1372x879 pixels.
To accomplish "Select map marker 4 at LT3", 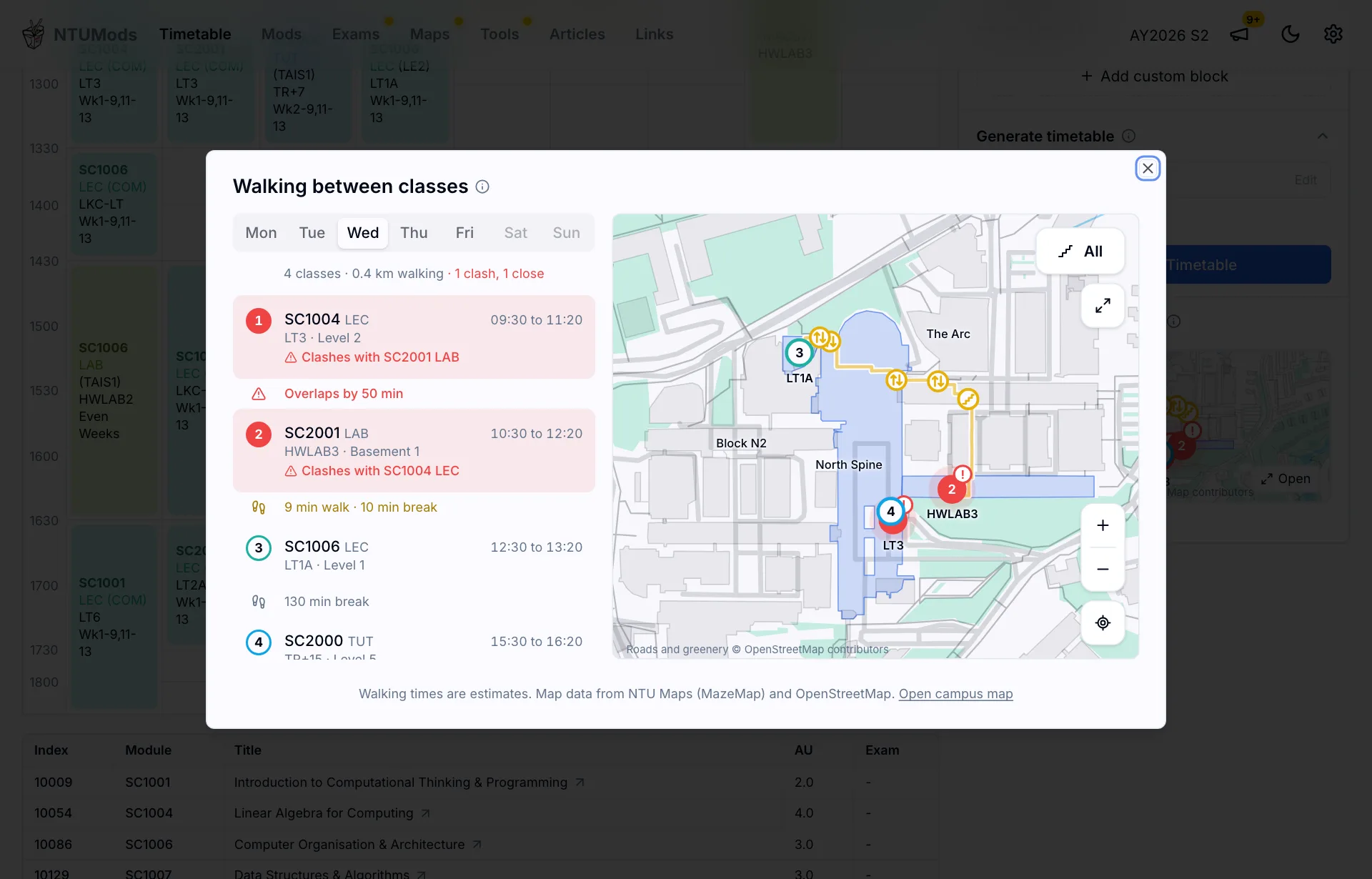I will point(890,512).
